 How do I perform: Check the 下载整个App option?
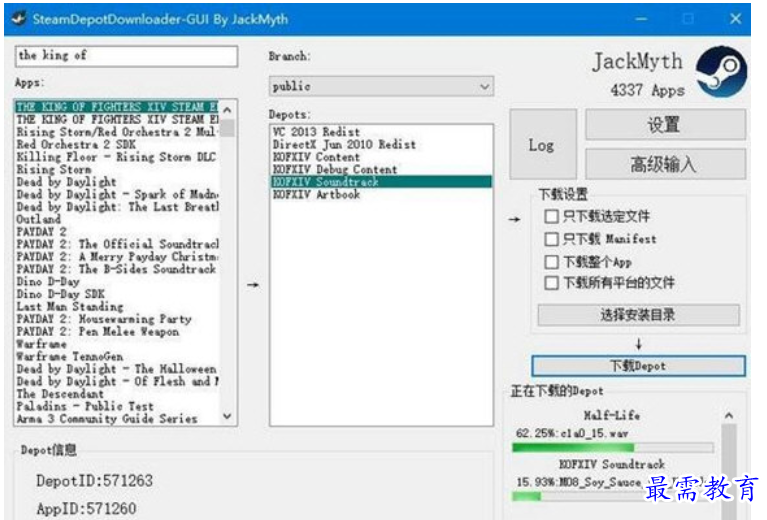pyautogui.click(x=551, y=262)
